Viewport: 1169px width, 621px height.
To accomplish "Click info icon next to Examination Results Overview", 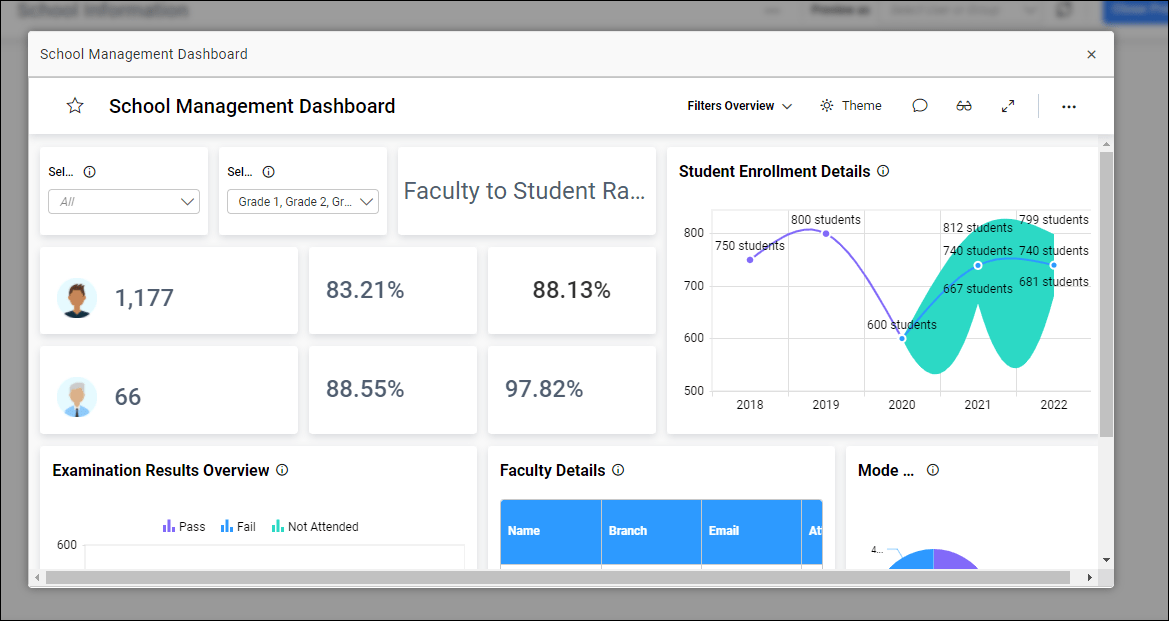I will [282, 470].
